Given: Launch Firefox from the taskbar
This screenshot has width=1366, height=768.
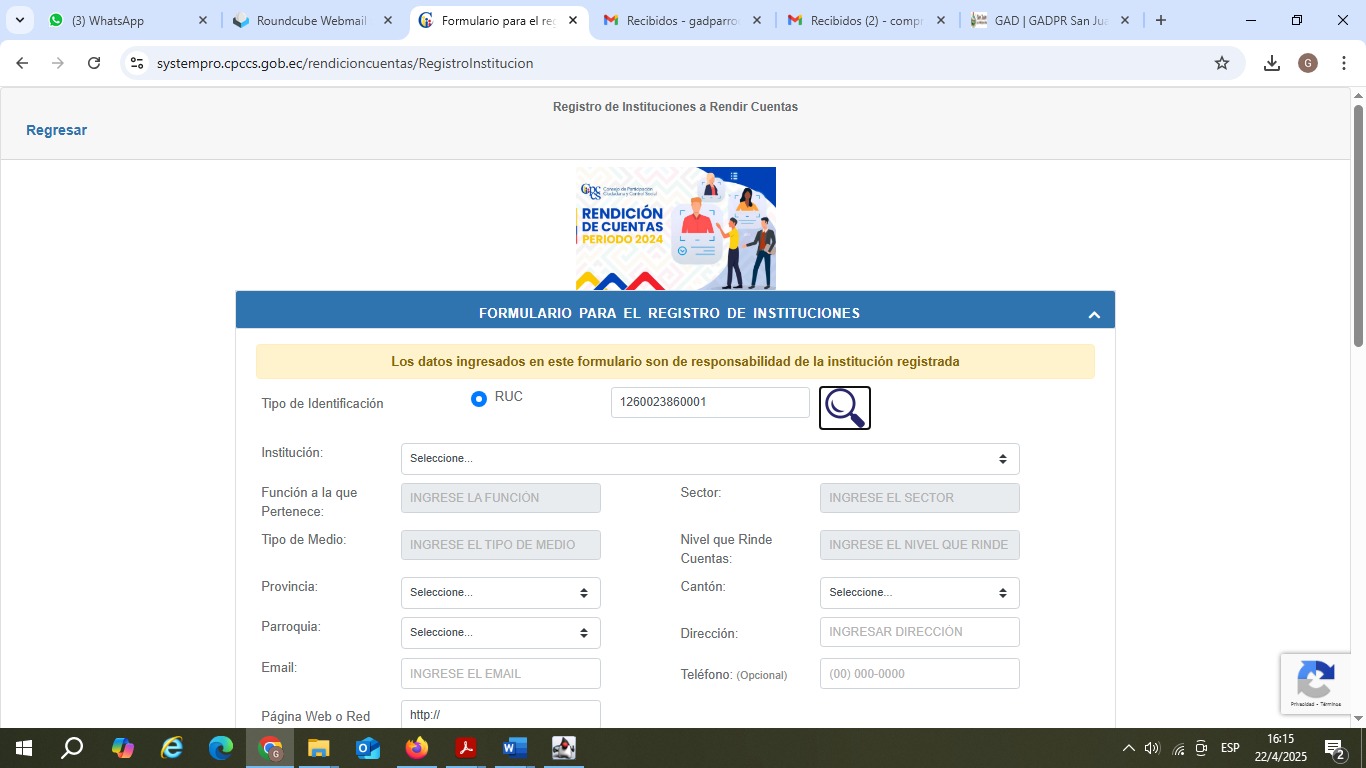Looking at the screenshot, I should [417, 748].
